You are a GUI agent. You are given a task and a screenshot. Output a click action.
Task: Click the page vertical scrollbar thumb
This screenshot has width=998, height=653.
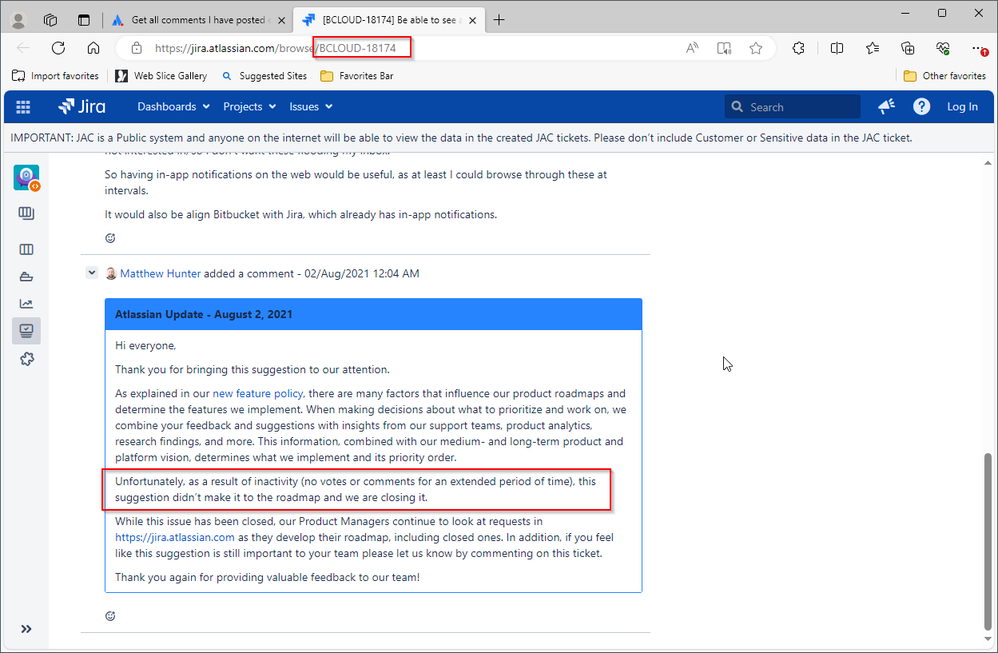[988, 540]
